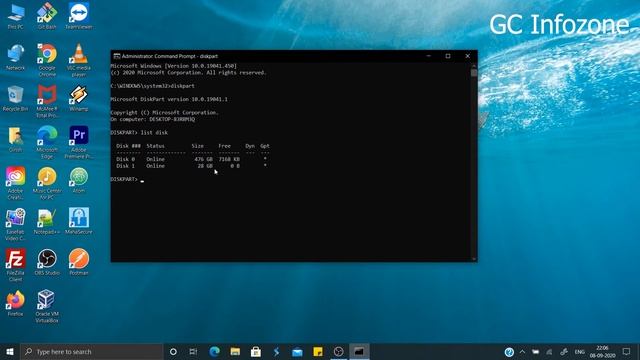Select the Microsoft Edge desktop shortcut

[47, 142]
